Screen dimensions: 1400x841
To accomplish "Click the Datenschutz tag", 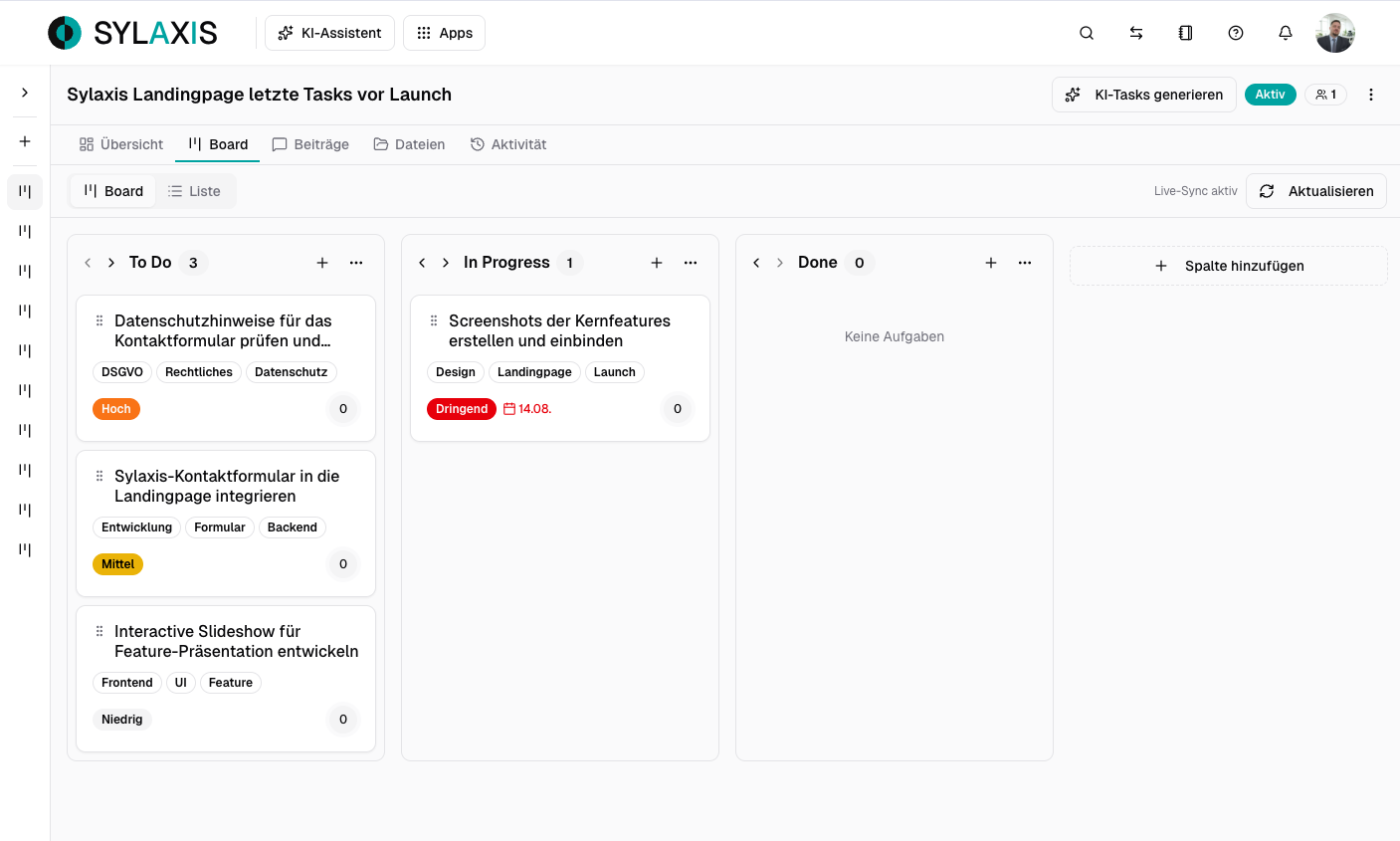I will (292, 372).
